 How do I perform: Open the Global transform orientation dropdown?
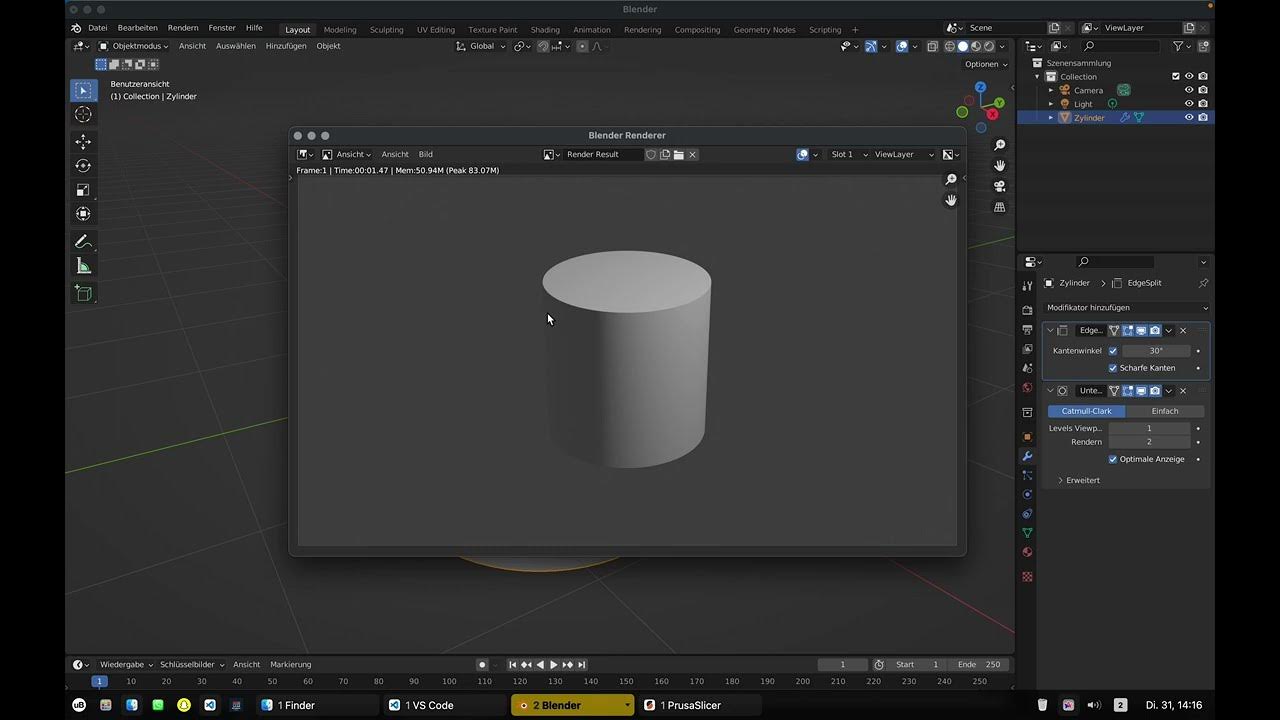(x=480, y=46)
